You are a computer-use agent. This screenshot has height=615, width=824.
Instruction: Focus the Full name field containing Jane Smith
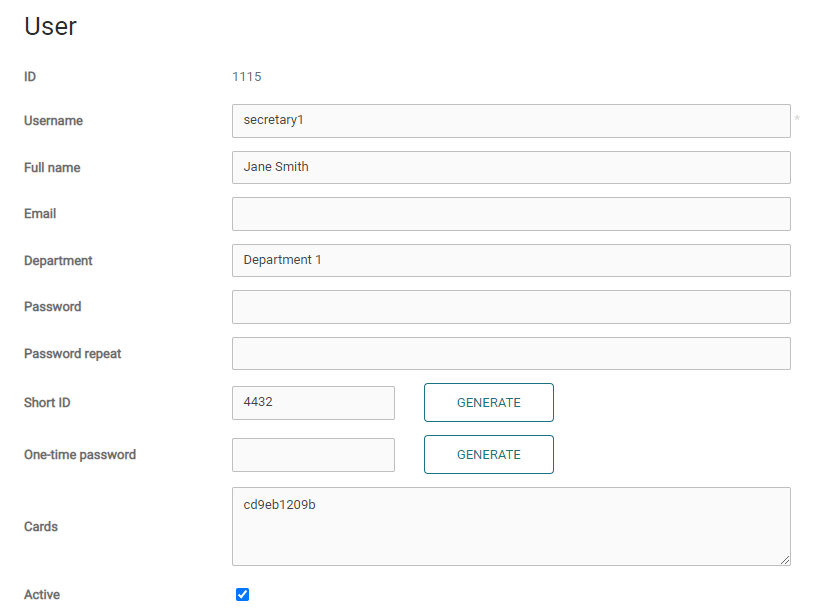coord(510,167)
